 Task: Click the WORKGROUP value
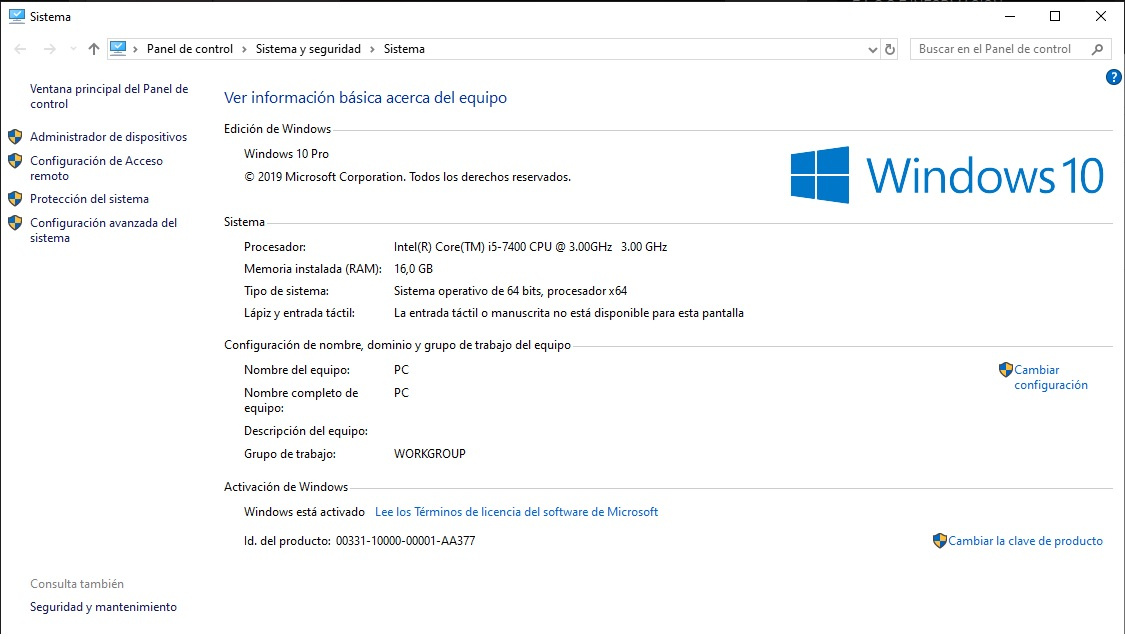[430, 454]
